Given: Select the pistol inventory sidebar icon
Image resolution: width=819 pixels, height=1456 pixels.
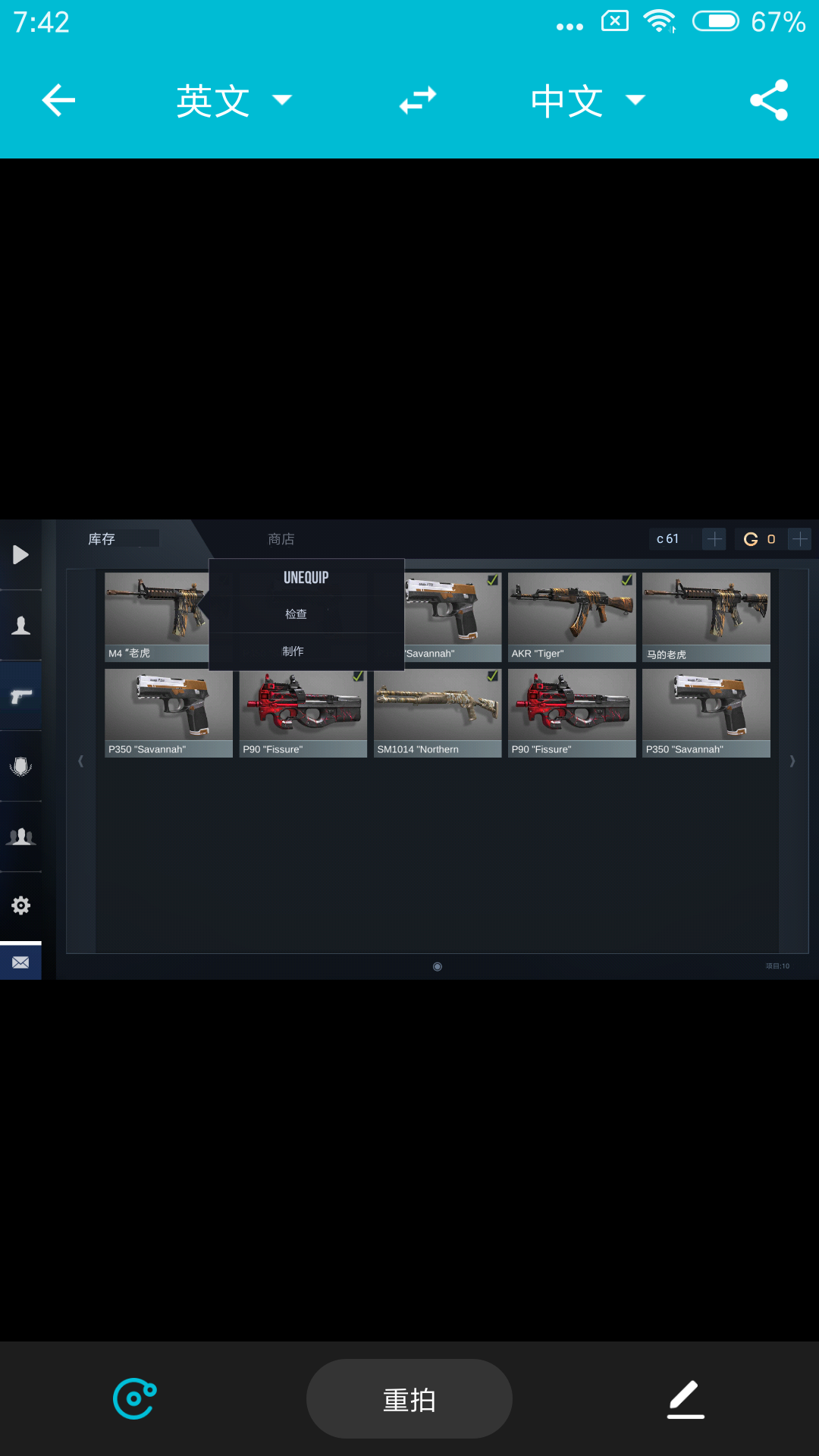Looking at the screenshot, I should point(21,695).
